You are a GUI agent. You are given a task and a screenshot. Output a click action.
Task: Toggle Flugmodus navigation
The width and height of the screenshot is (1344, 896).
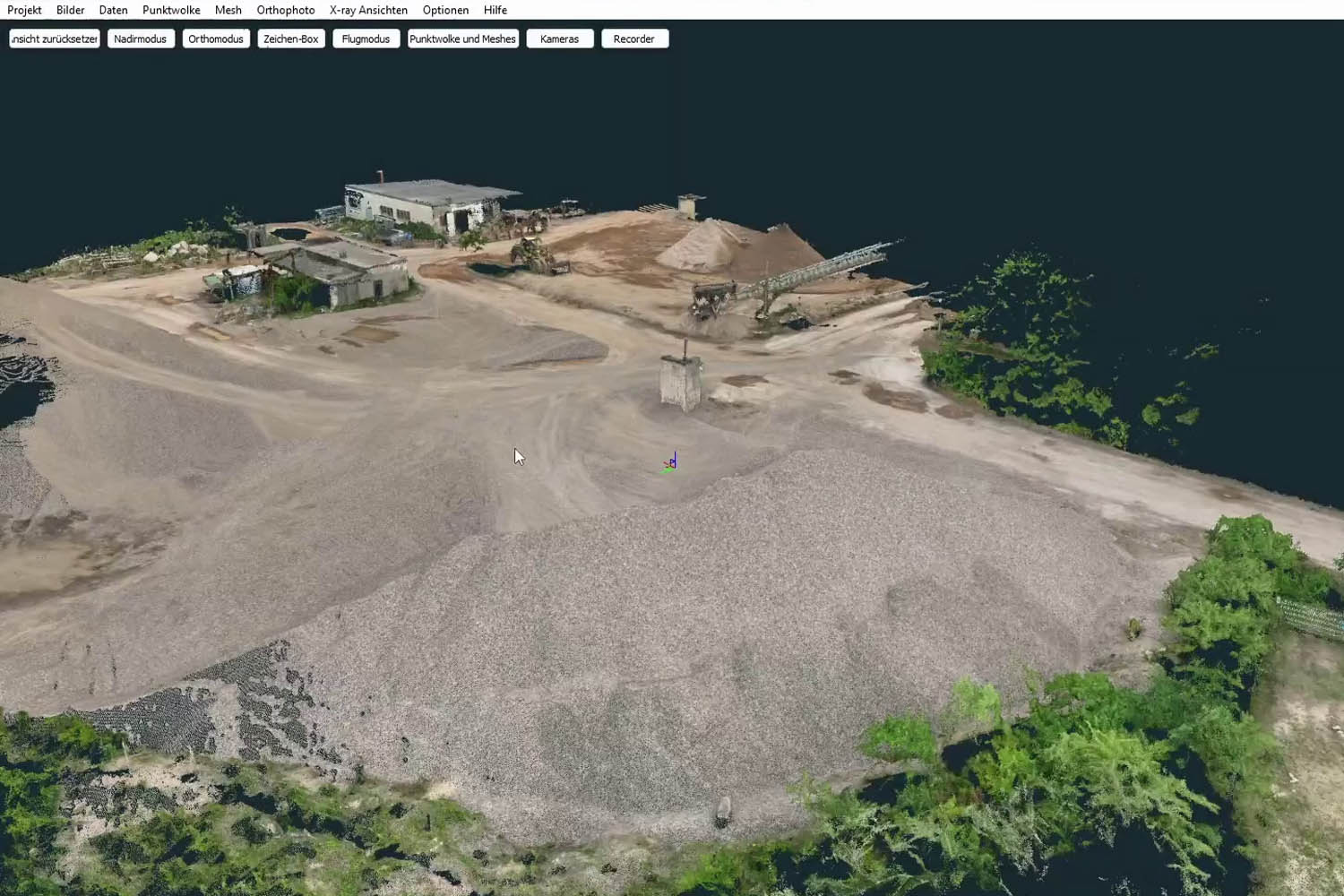pos(366,39)
